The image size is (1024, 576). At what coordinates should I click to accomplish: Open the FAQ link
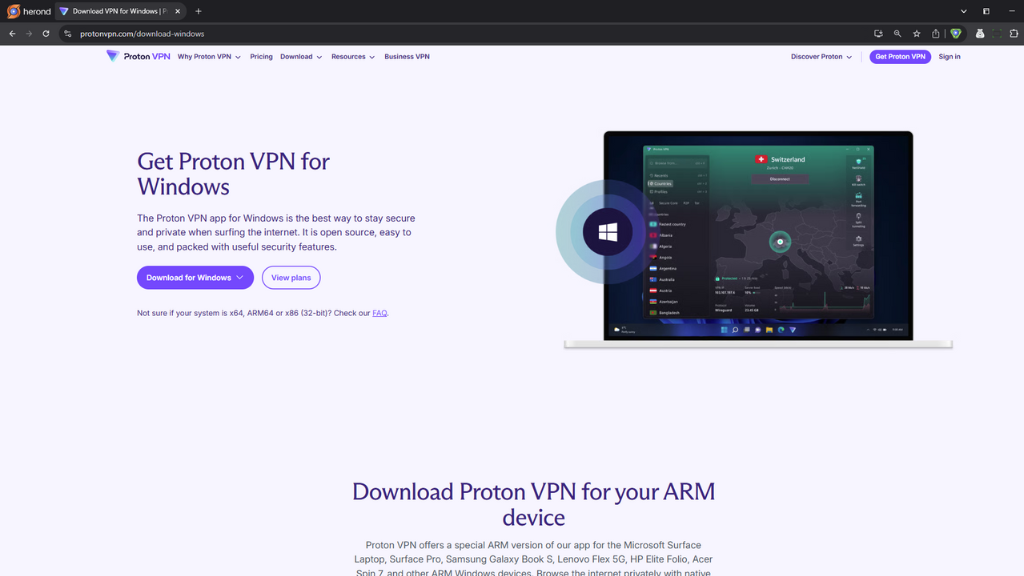pos(379,313)
